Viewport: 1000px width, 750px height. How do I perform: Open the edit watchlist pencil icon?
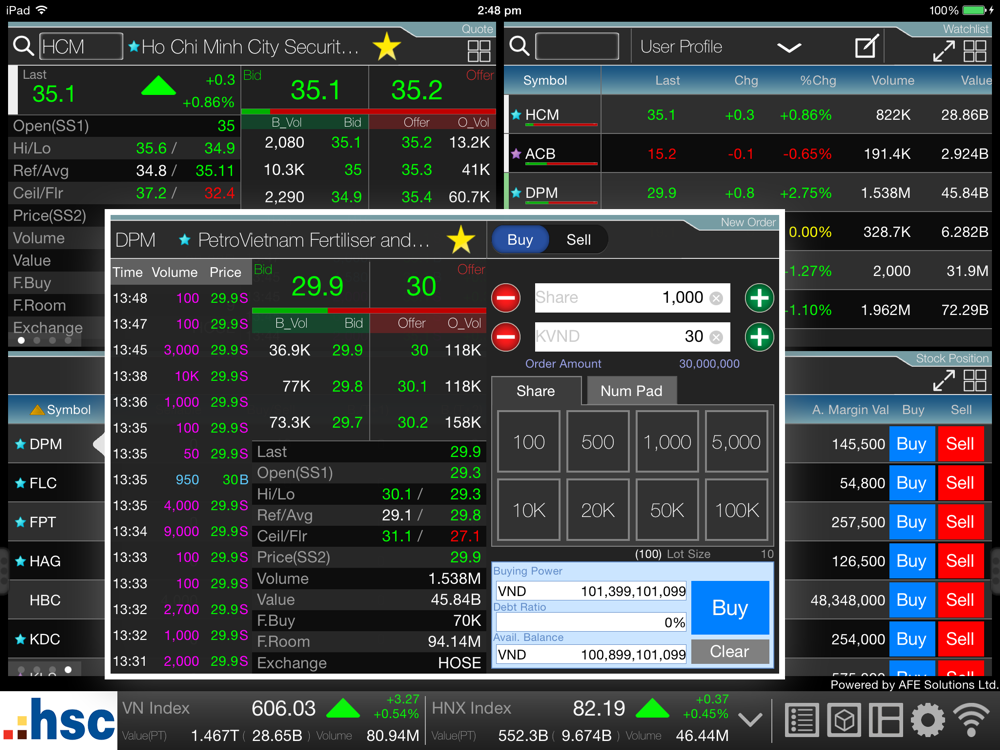point(866,47)
